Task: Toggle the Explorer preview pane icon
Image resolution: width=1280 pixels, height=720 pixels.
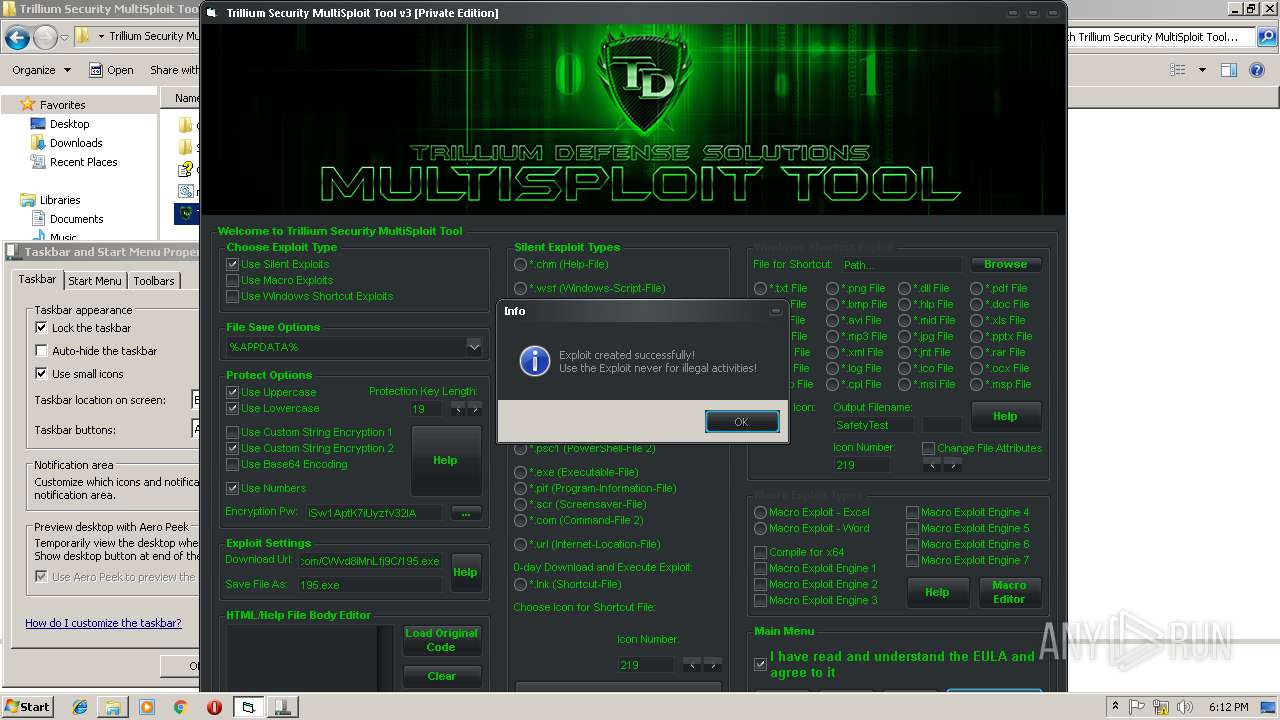Action: pos(1229,70)
